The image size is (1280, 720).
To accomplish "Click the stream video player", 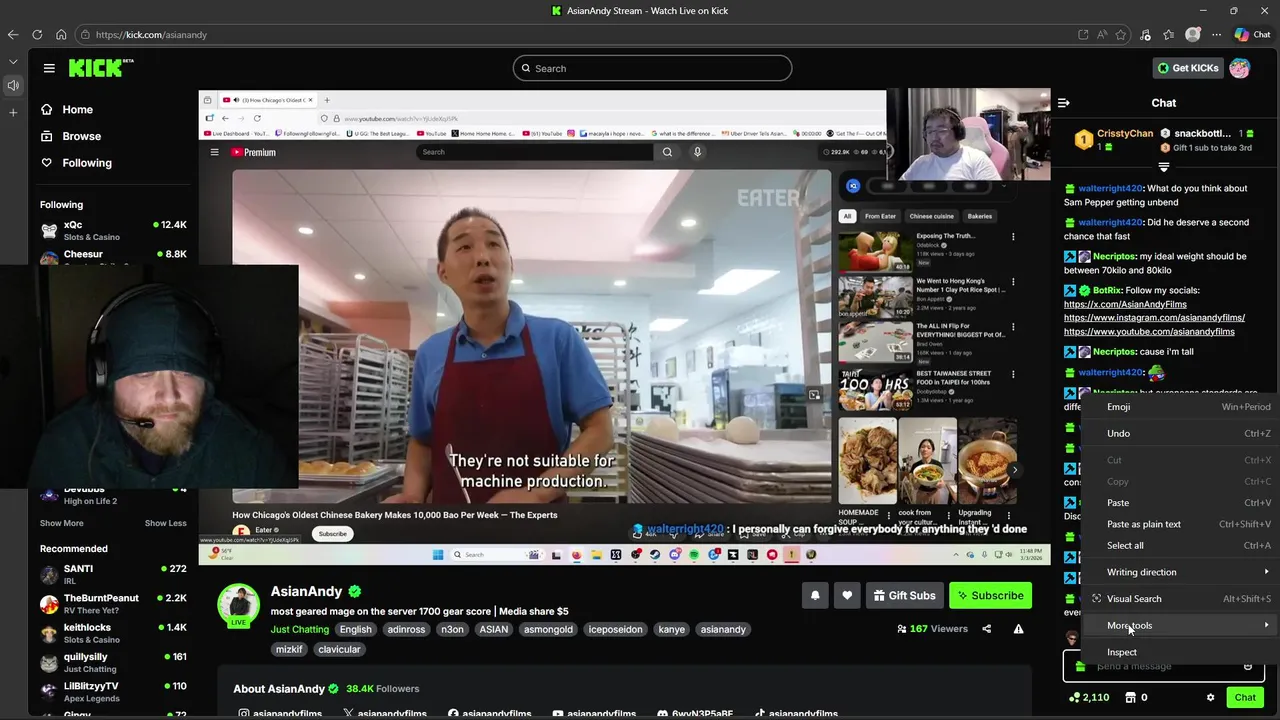I will coord(624,327).
